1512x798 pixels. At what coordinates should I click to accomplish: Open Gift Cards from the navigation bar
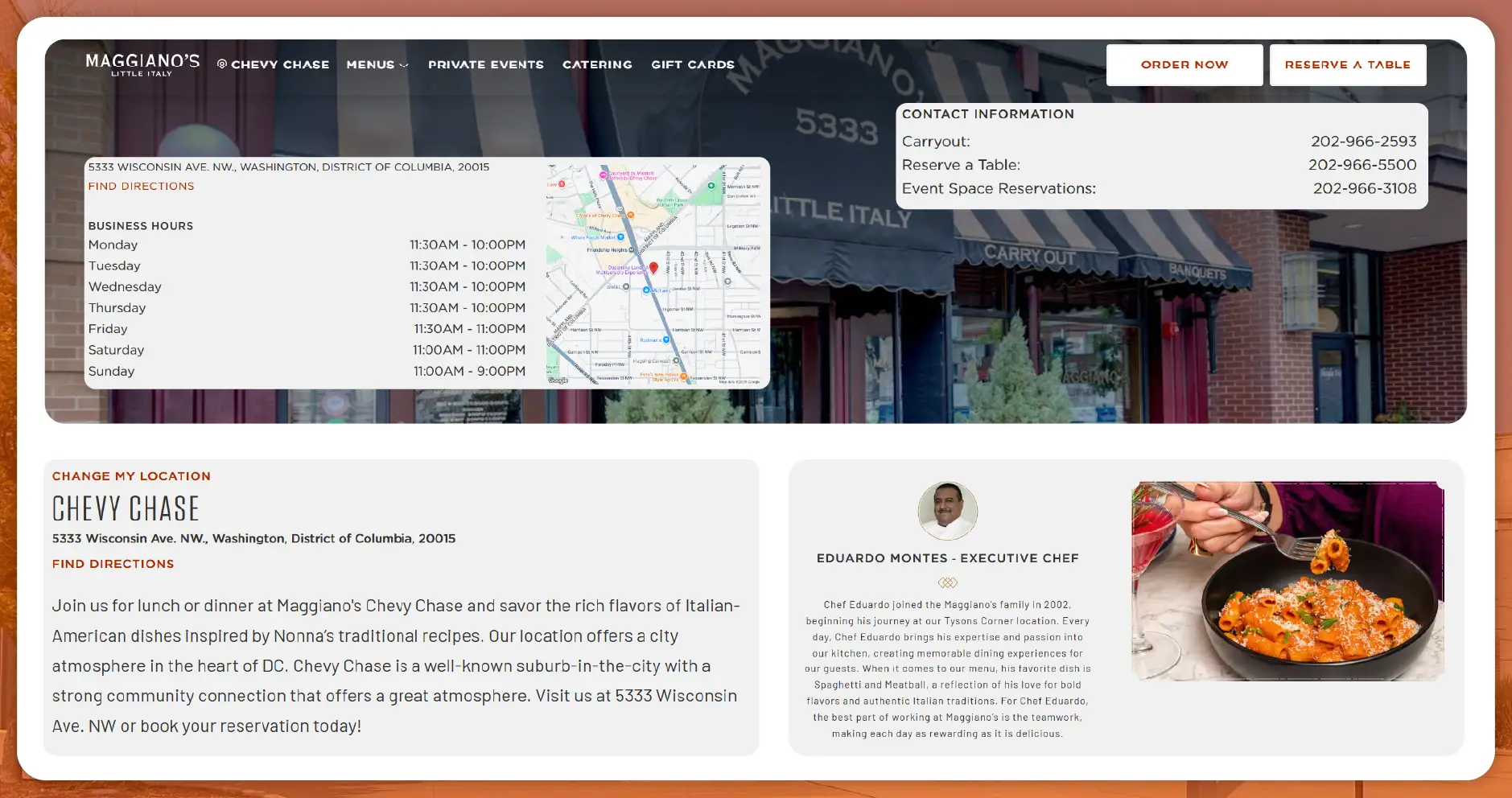[x=692, y=64]
